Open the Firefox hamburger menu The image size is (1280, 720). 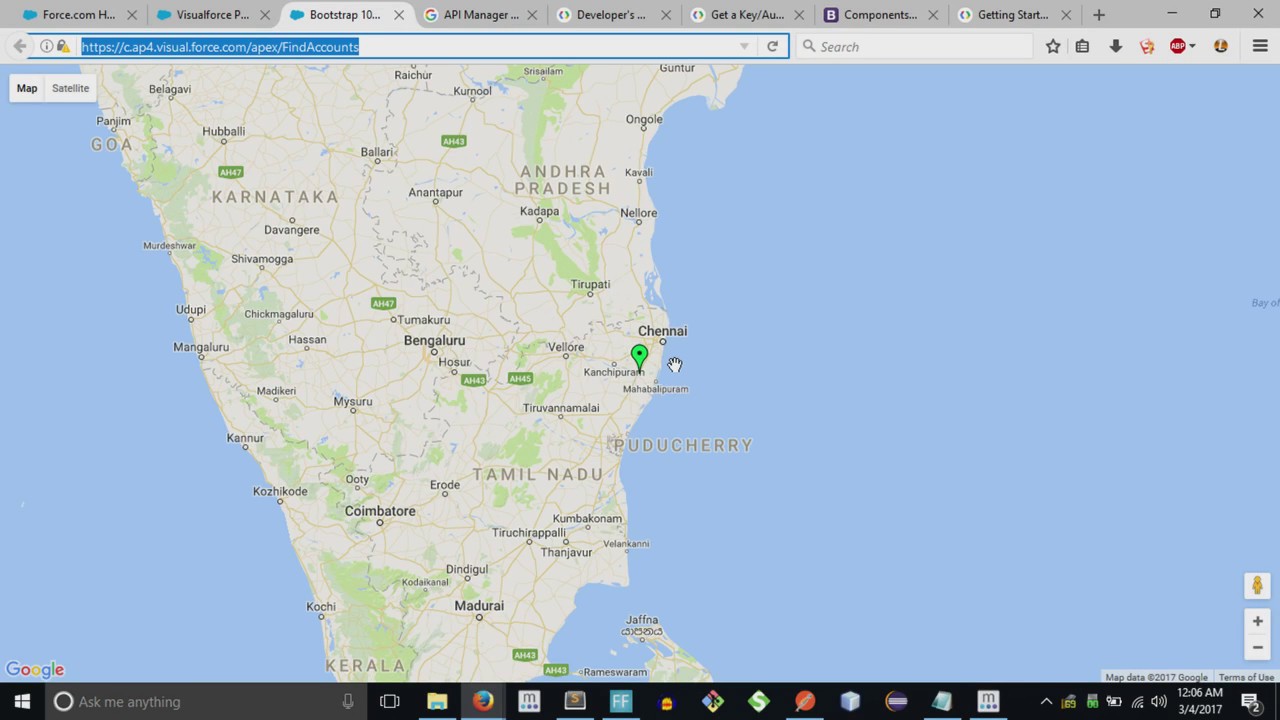[1260, 46]
